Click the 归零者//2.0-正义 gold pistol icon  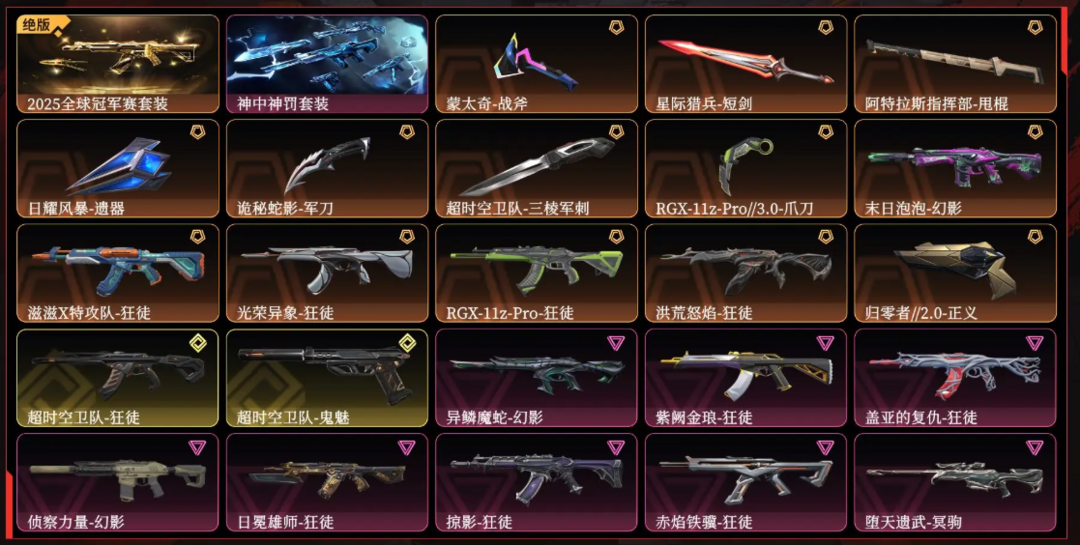955,270
